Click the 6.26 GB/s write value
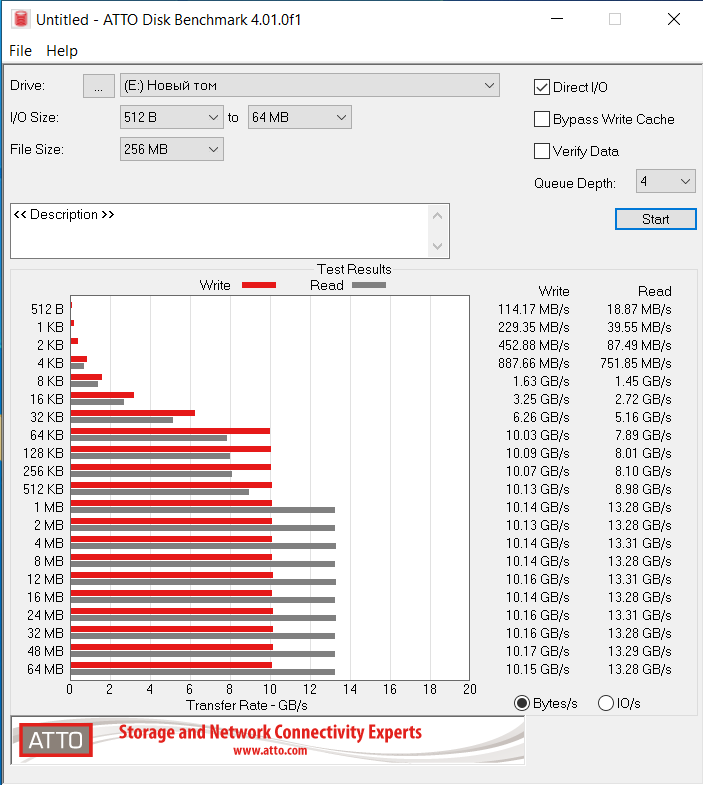Viewport: 703px width, 785px height. click(541, 418)
